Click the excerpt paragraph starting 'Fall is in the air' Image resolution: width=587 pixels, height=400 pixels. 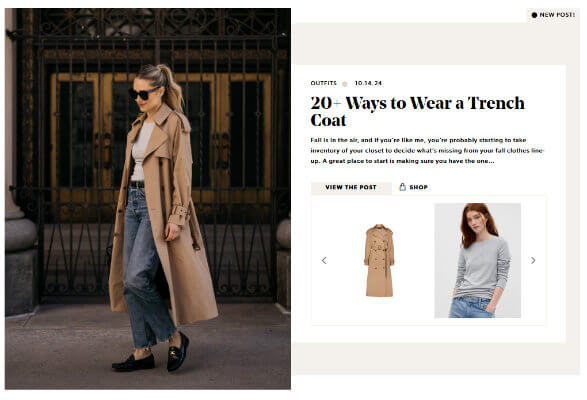[427, 151]
